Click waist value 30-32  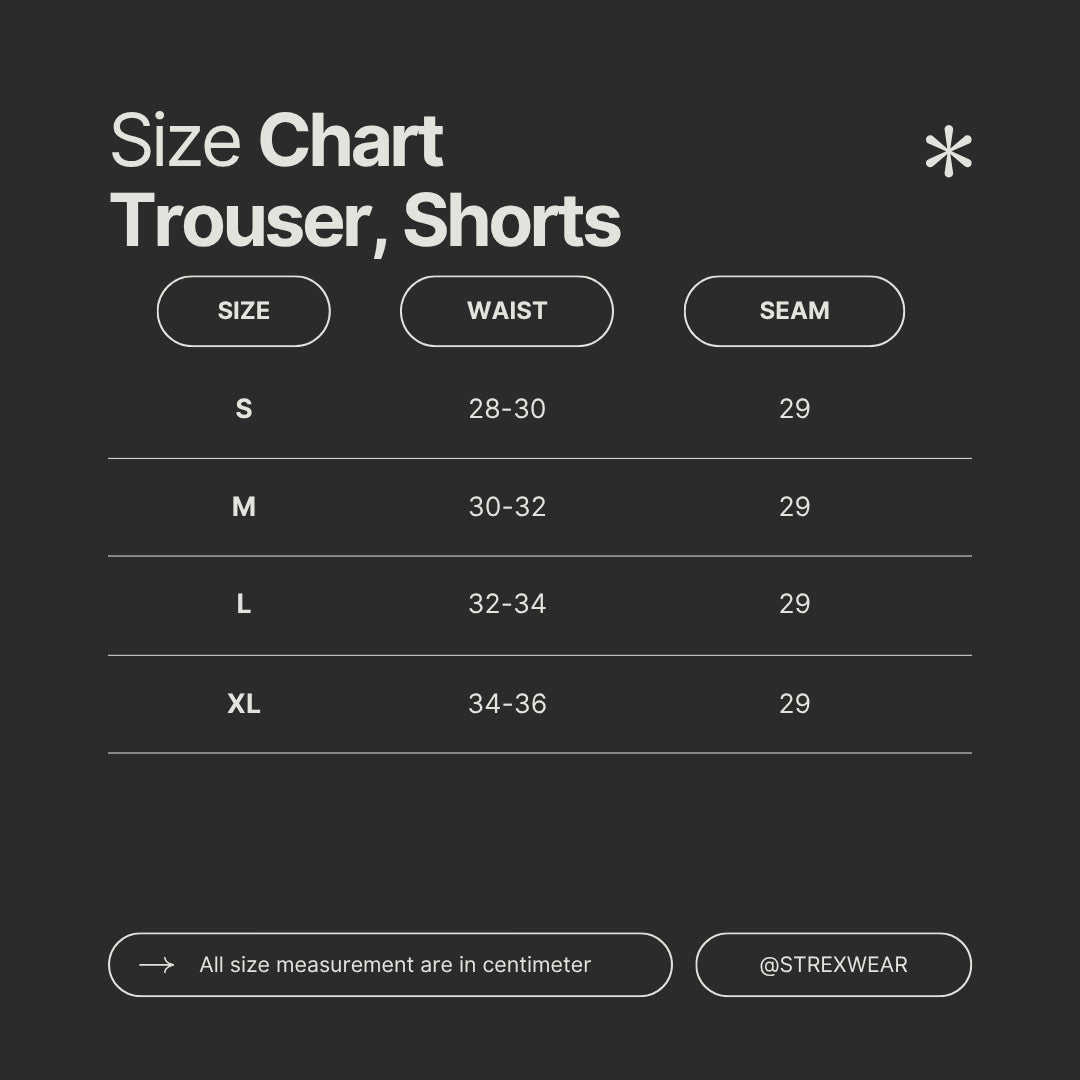pos(507,506)
